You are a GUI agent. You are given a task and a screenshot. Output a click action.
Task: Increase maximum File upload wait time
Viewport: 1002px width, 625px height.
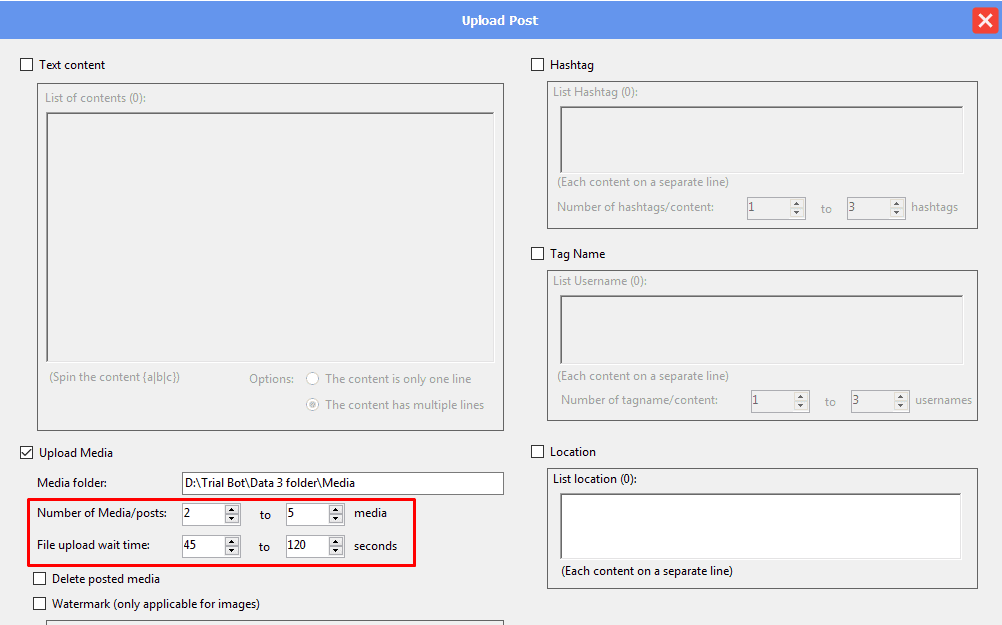[336, 541]
